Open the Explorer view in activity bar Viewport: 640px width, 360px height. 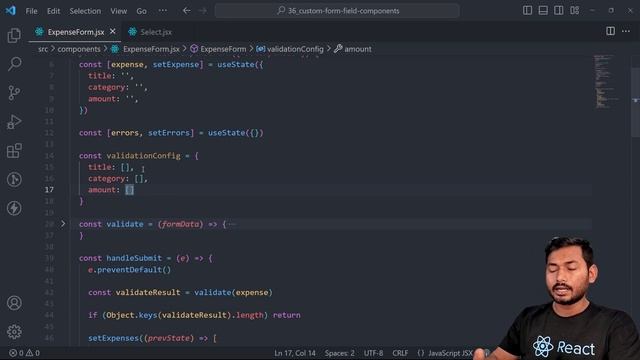tap(14, 36)
